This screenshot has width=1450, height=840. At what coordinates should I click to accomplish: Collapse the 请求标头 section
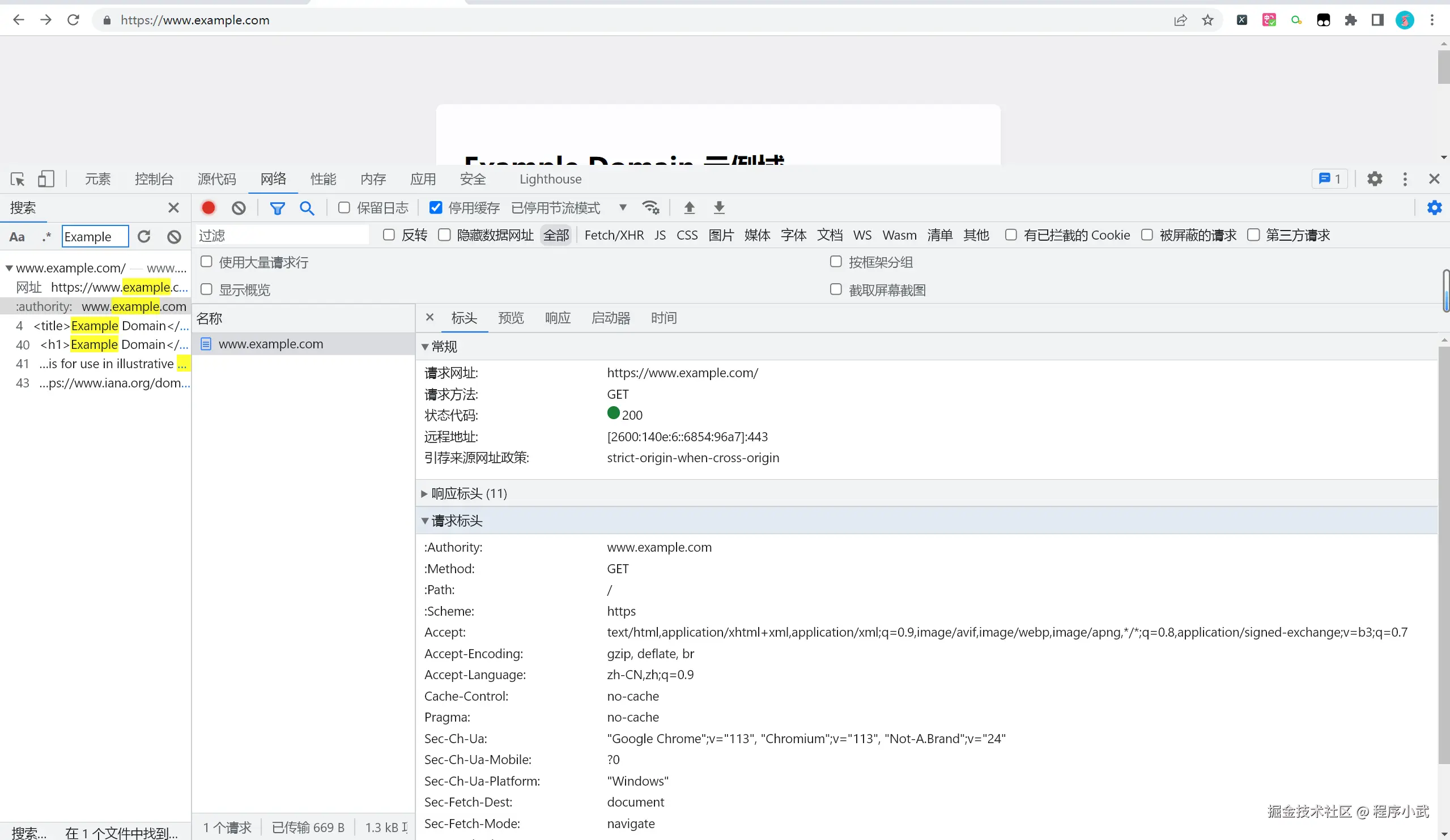456,521
